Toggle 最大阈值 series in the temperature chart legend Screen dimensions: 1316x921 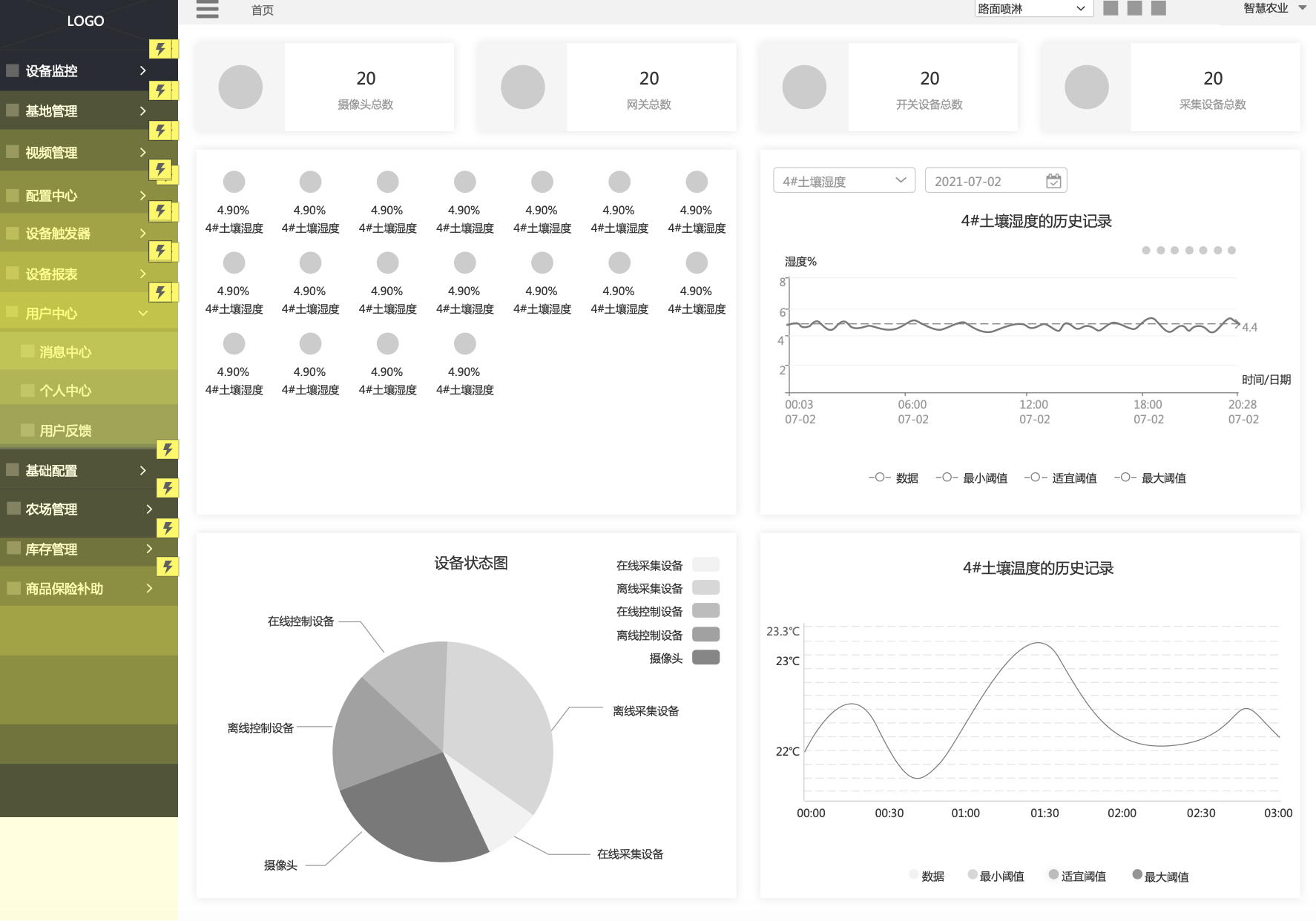click(x=1160, y=876)
